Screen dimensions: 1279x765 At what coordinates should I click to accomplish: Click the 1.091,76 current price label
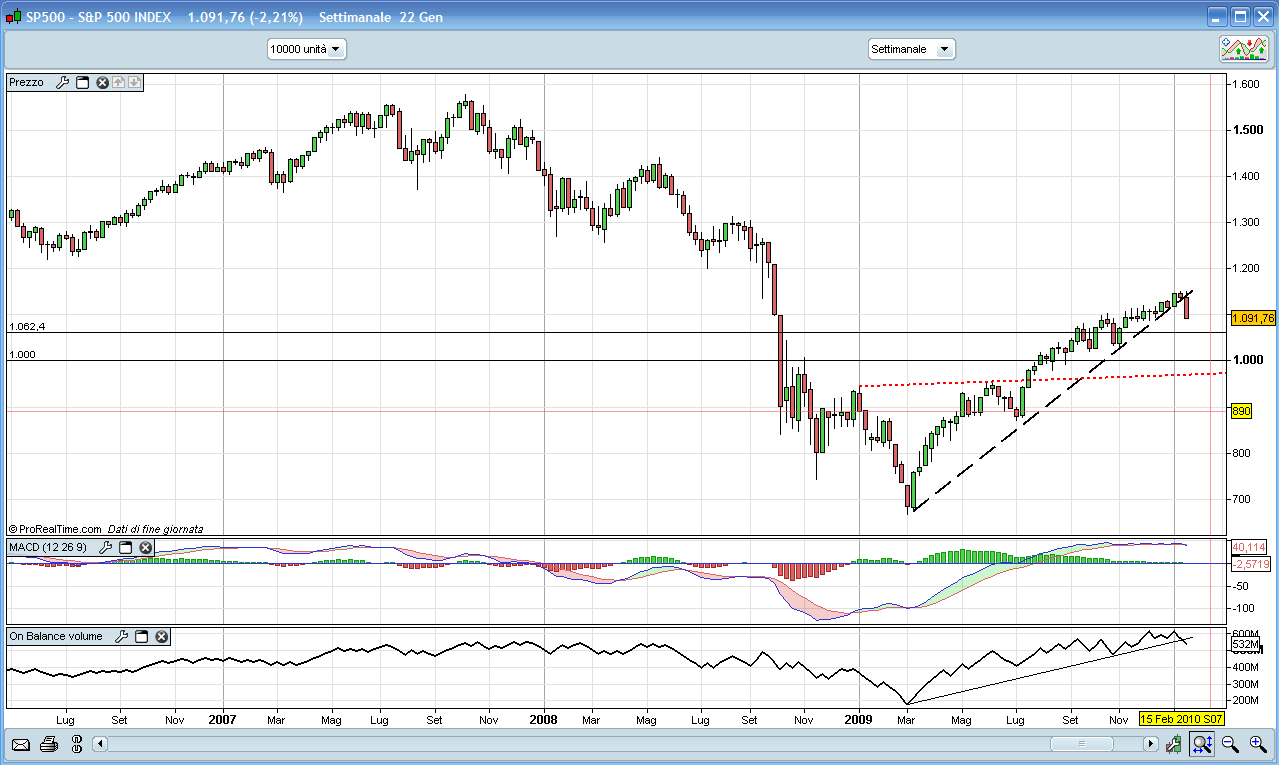click(1253, 318)
